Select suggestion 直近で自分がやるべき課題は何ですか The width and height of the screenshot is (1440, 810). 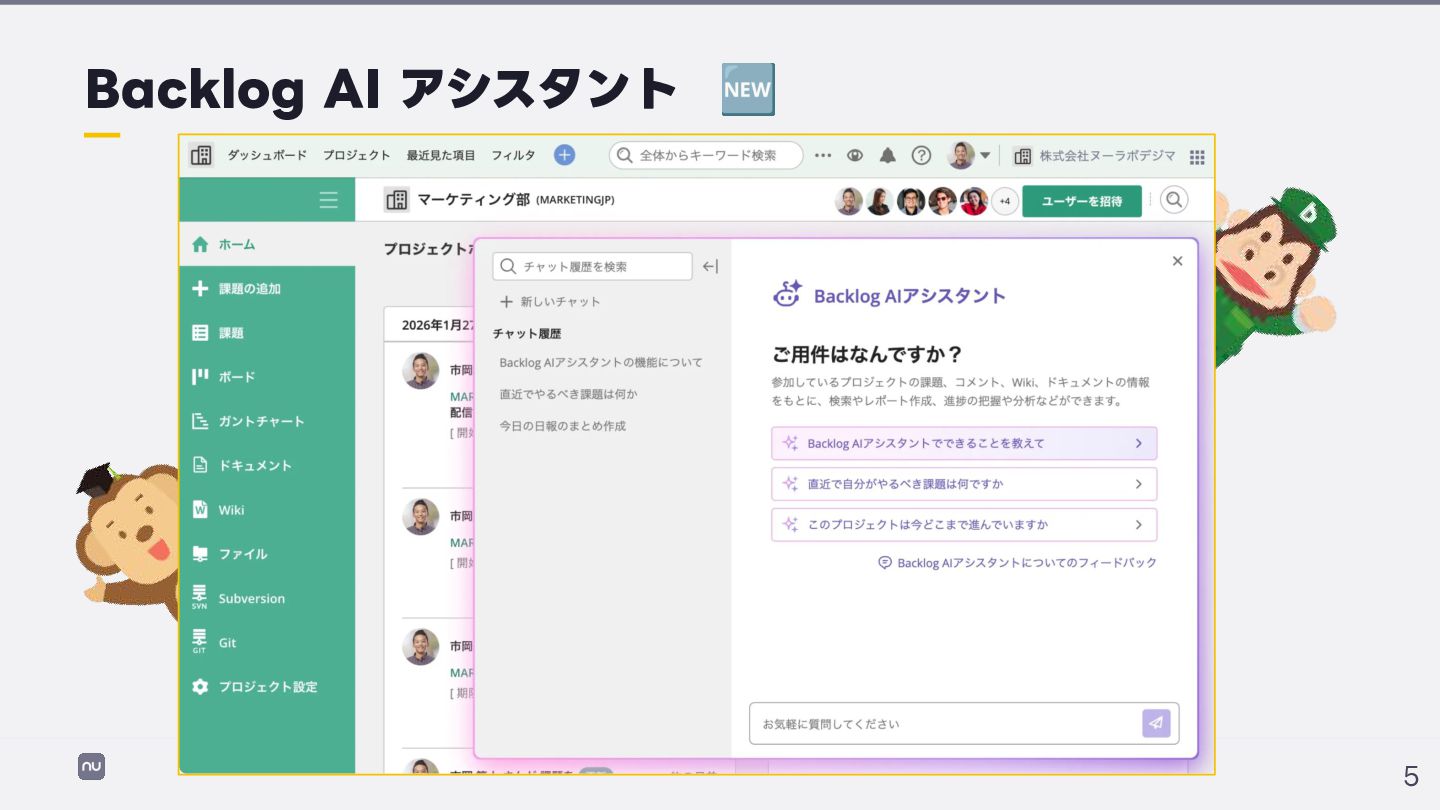tap(964, 484)
